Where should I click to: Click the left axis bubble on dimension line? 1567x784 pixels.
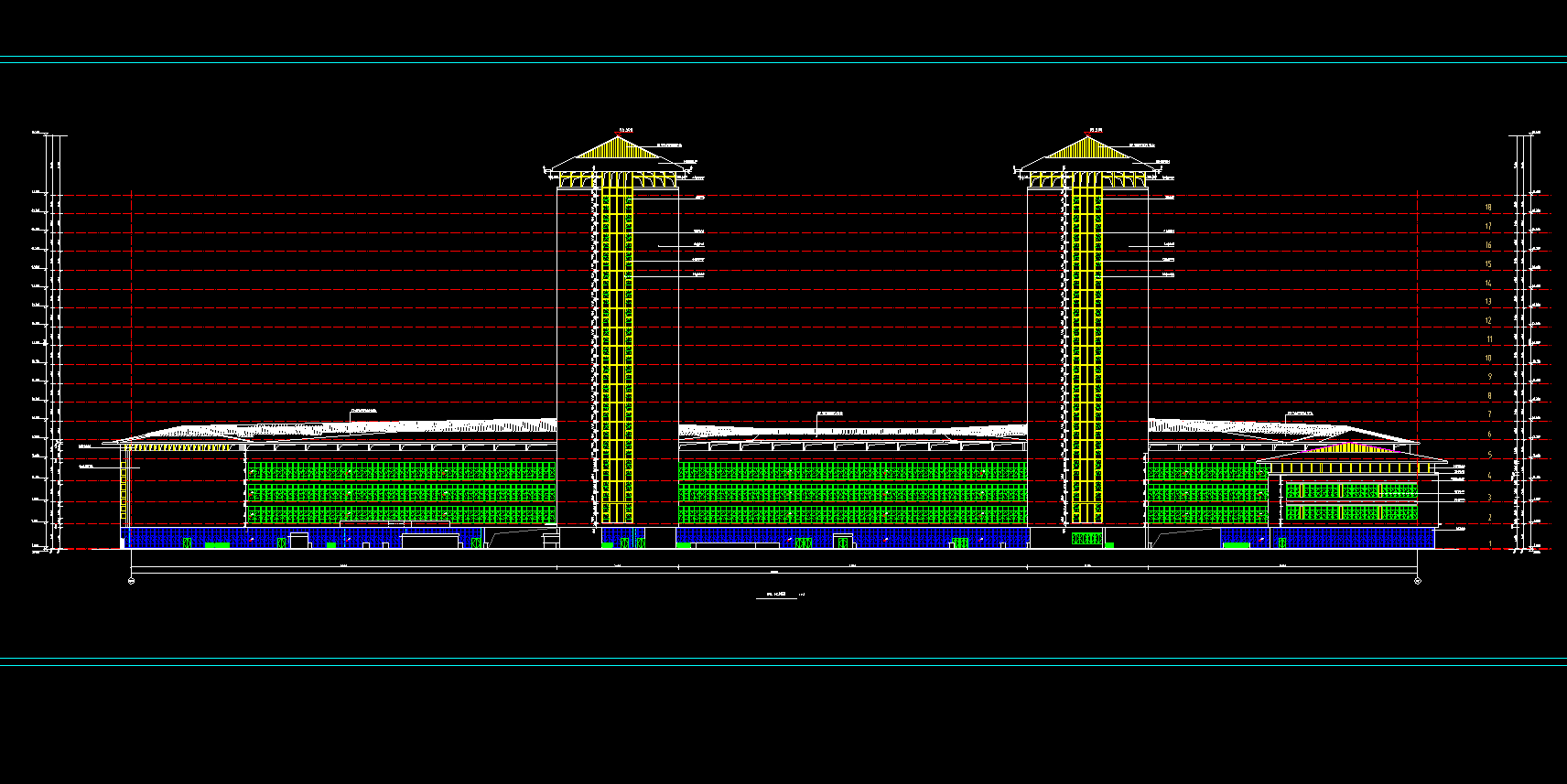132,581
